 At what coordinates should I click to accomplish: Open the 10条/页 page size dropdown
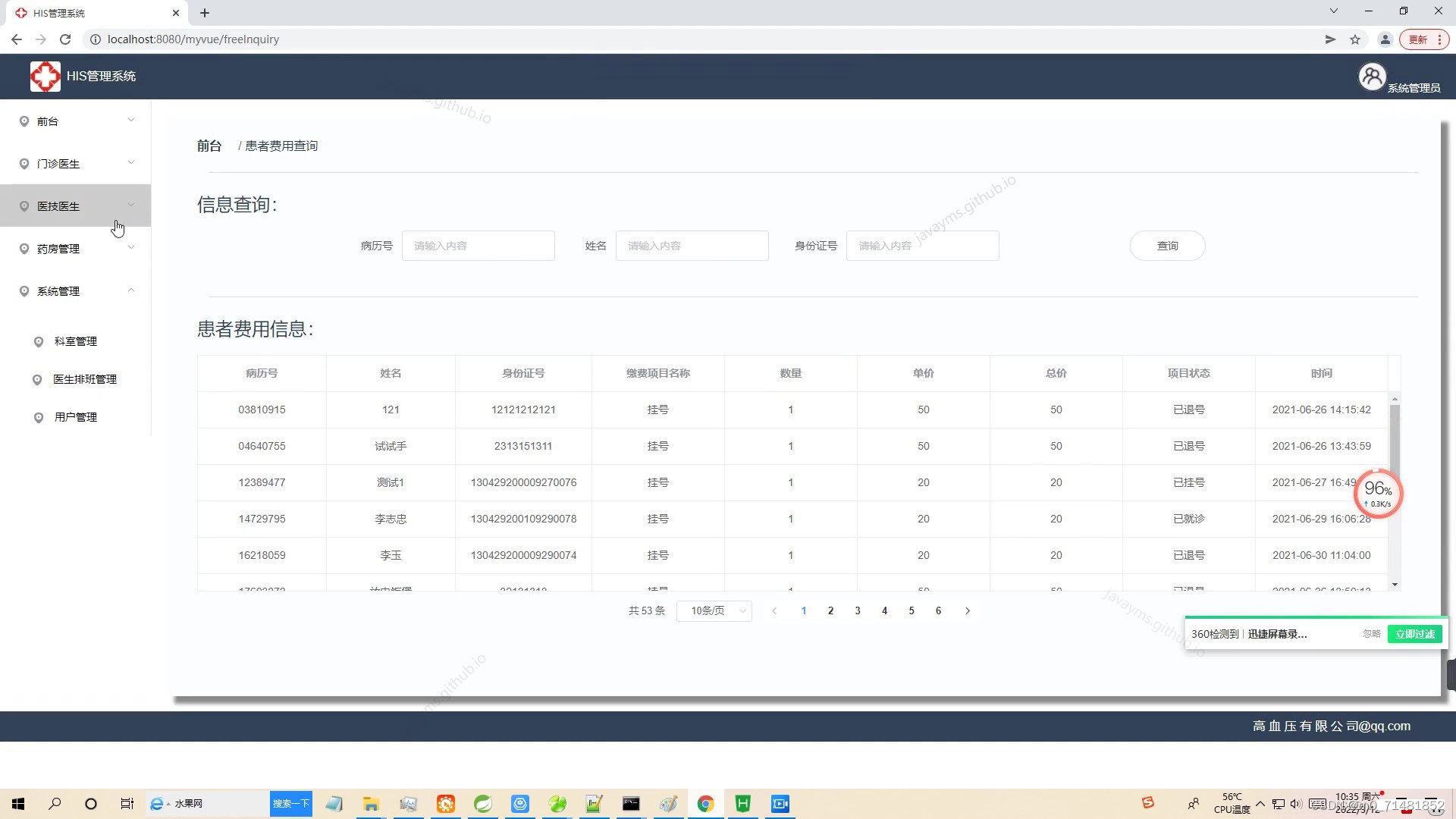pyautogui.click(x=714, y=611)
